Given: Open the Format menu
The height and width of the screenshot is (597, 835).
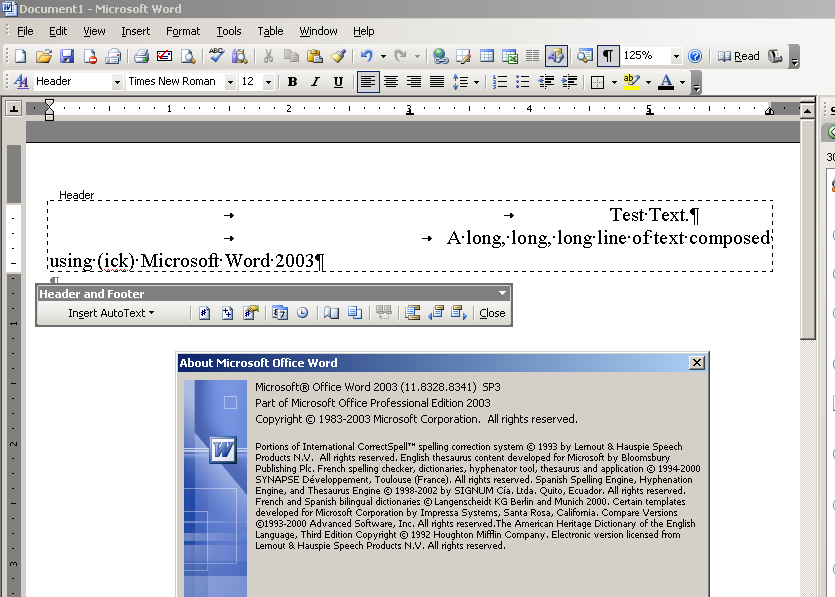Looking at the screenshot, I should point(183,30).
